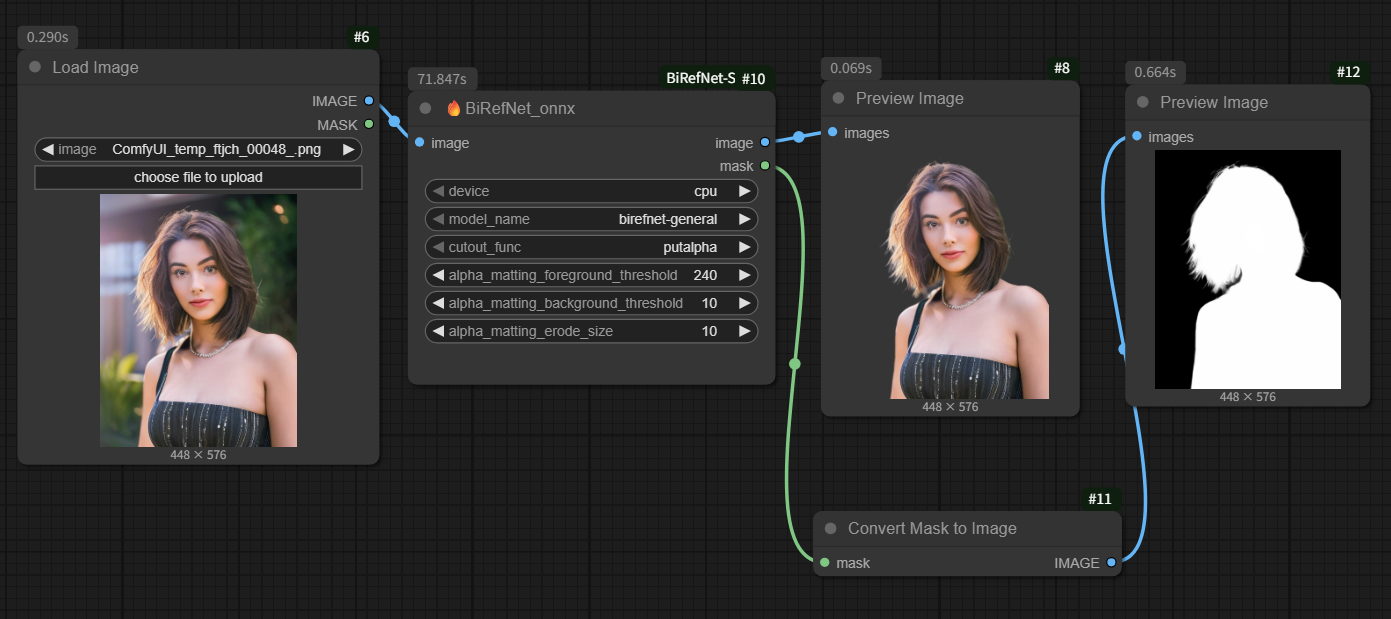The width and height of the screenshot is (1391, 619).
Task: Increase alpha_matting_foreground_threshold with right arrow
Action: click(744, 275)
